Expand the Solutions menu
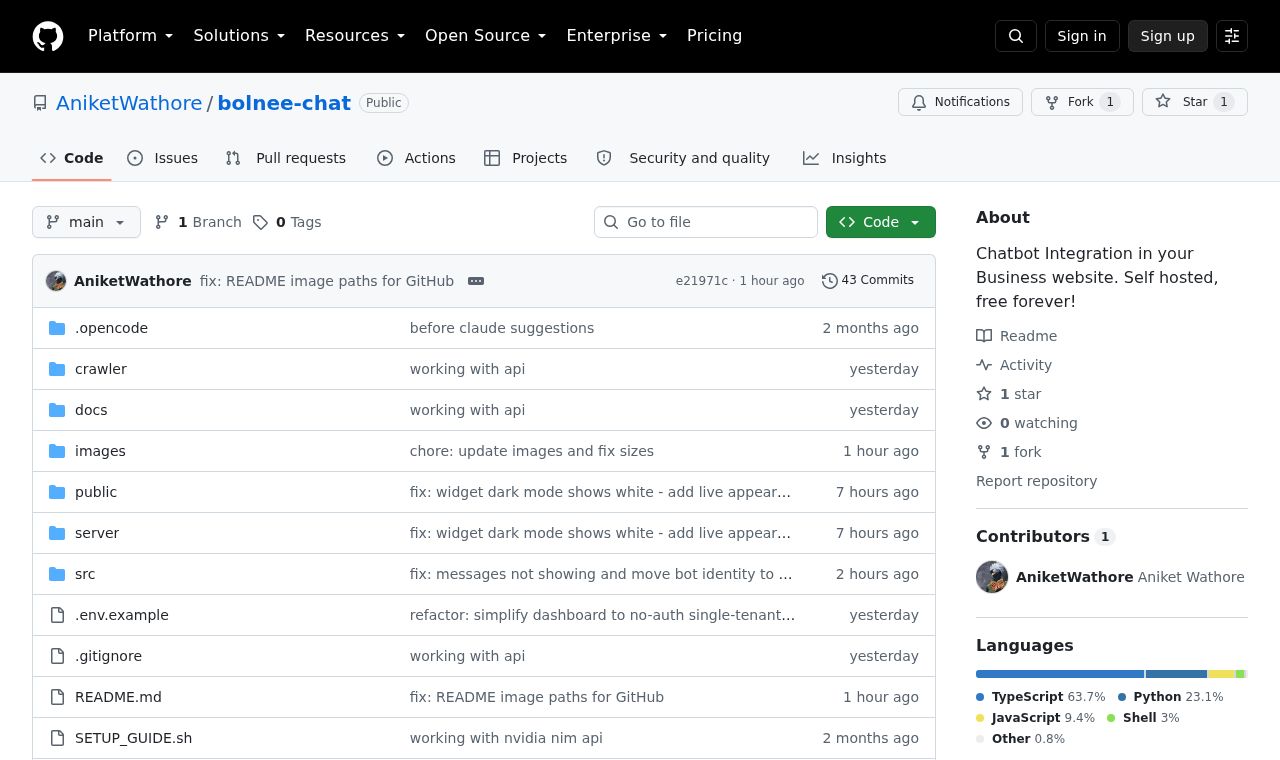The width and height of the screenshot is (1280, 760). click(239, 36)
